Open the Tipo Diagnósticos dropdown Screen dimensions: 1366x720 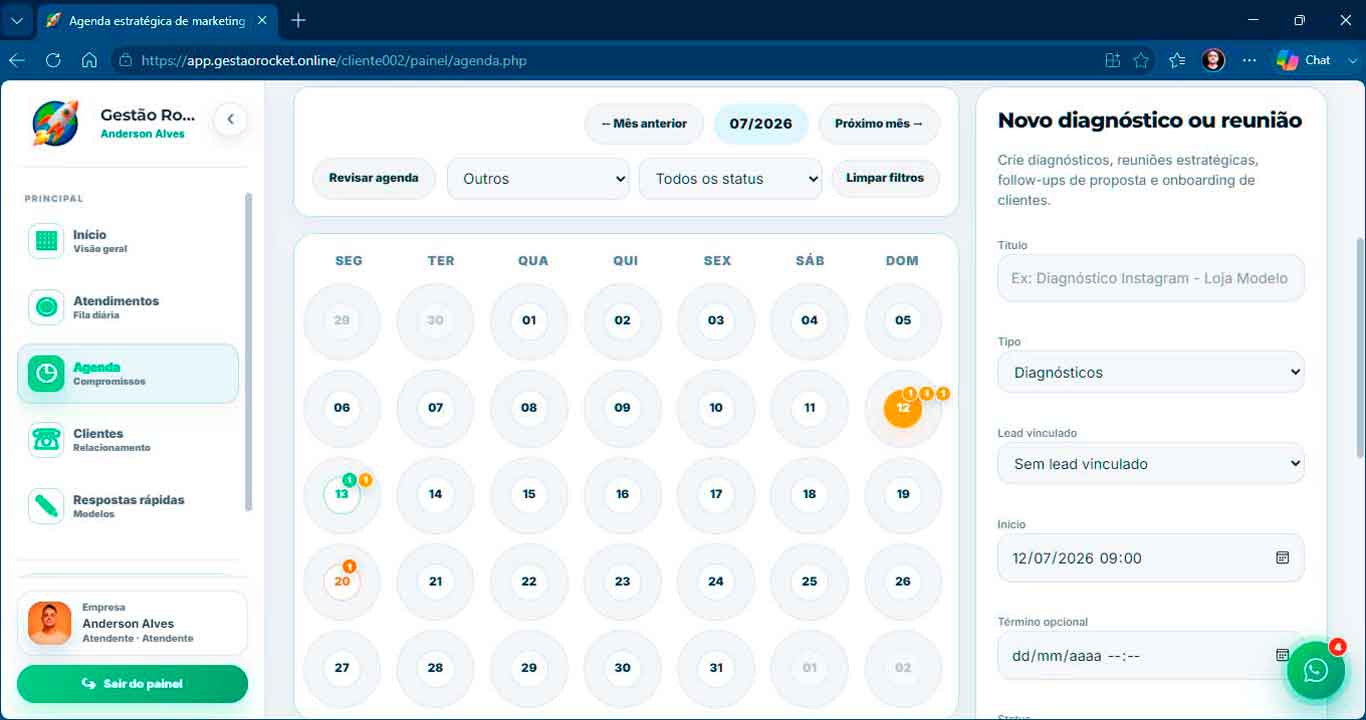click(x=1151, y=372)
